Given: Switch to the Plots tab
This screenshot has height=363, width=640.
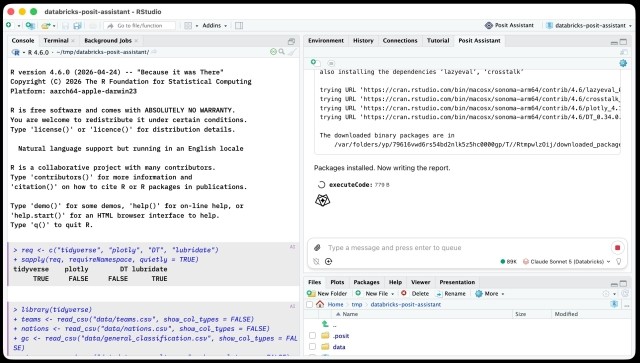Looking at the screenshot, I should (x=337, y=282).
